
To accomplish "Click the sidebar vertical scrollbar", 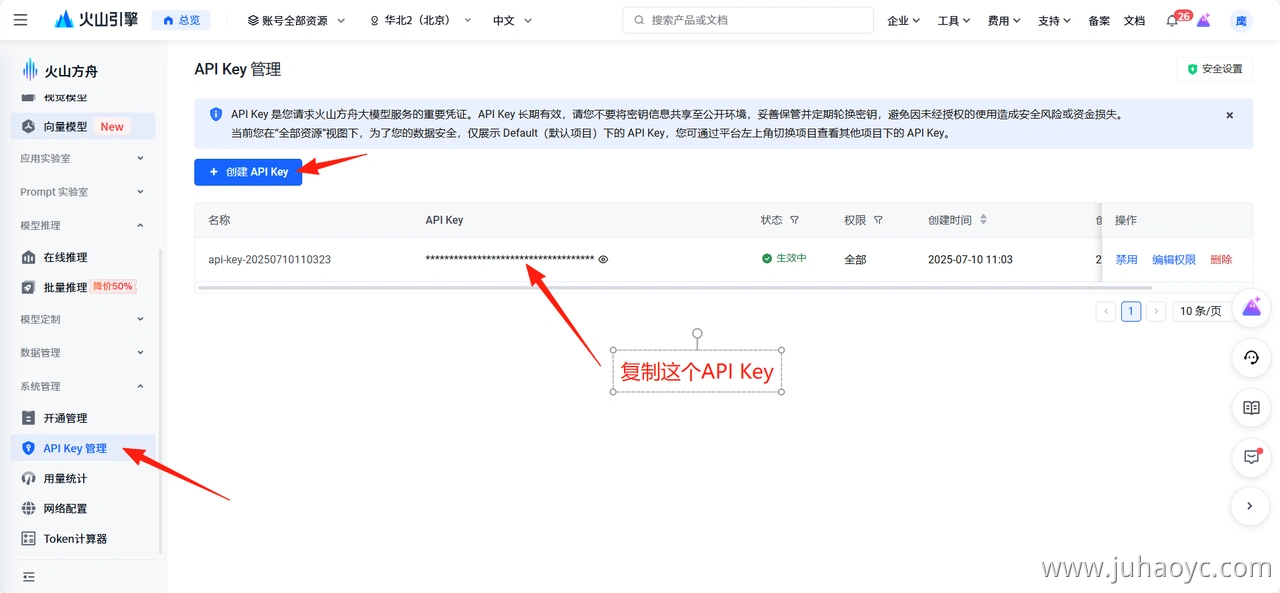I will pyautogui.click(x=160, y=400).
